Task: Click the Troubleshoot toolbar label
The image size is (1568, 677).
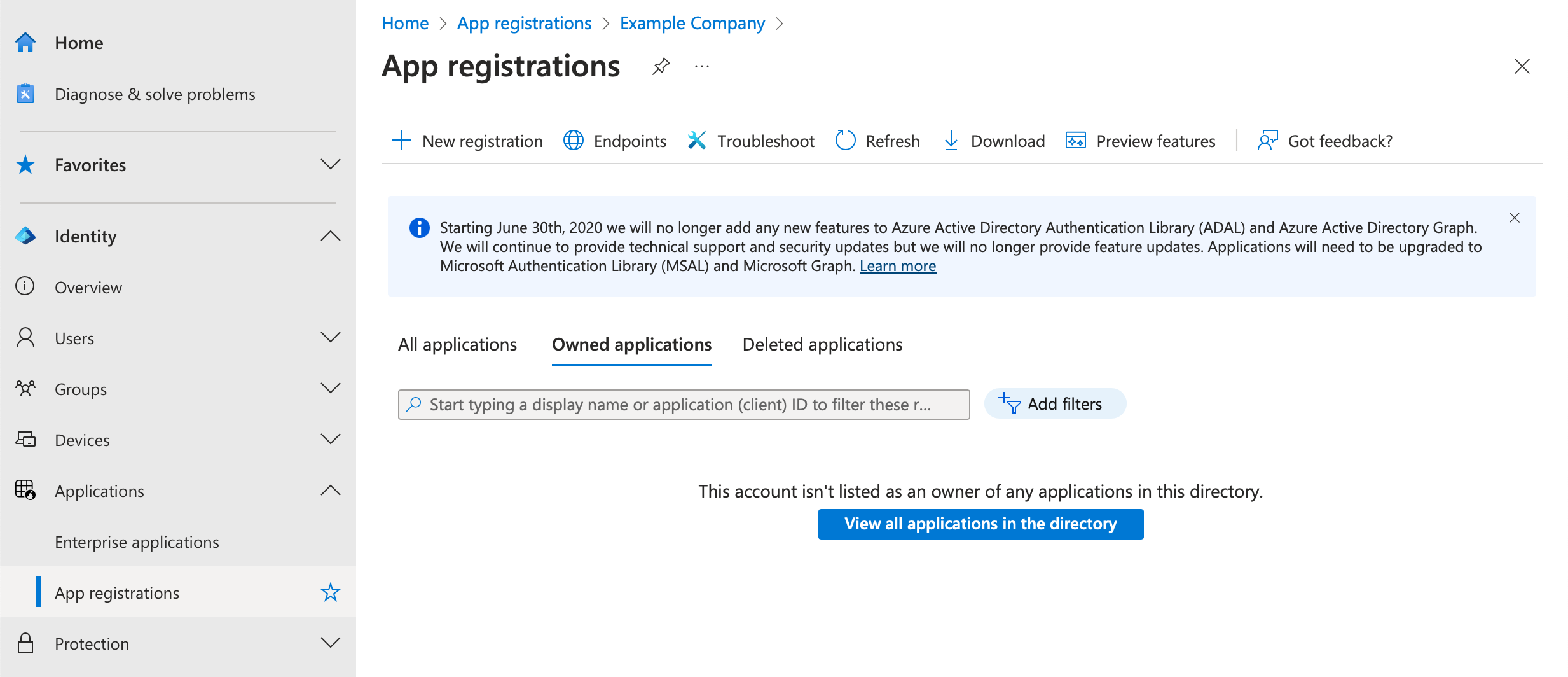Action: pyautogui.click(x=766, y=141)
